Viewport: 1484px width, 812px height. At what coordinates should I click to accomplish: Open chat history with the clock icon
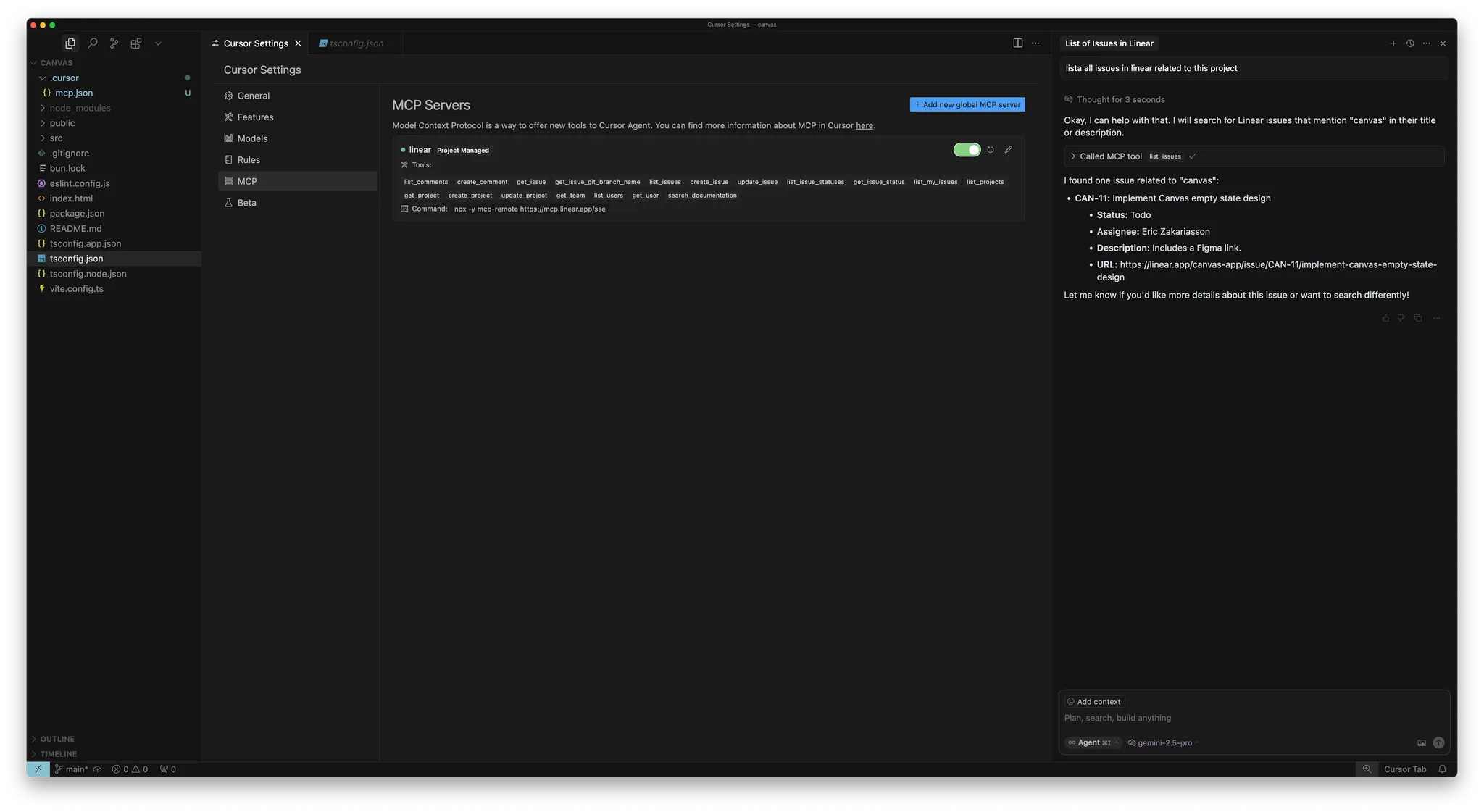coord(1410,43)
